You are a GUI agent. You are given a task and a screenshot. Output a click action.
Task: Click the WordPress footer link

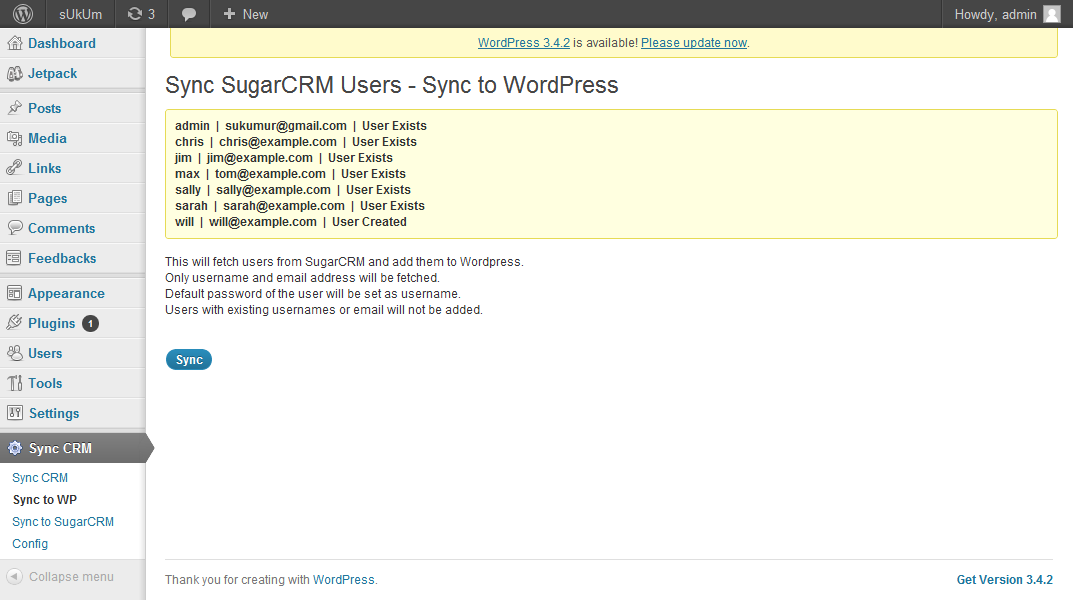tap(344, 580)
